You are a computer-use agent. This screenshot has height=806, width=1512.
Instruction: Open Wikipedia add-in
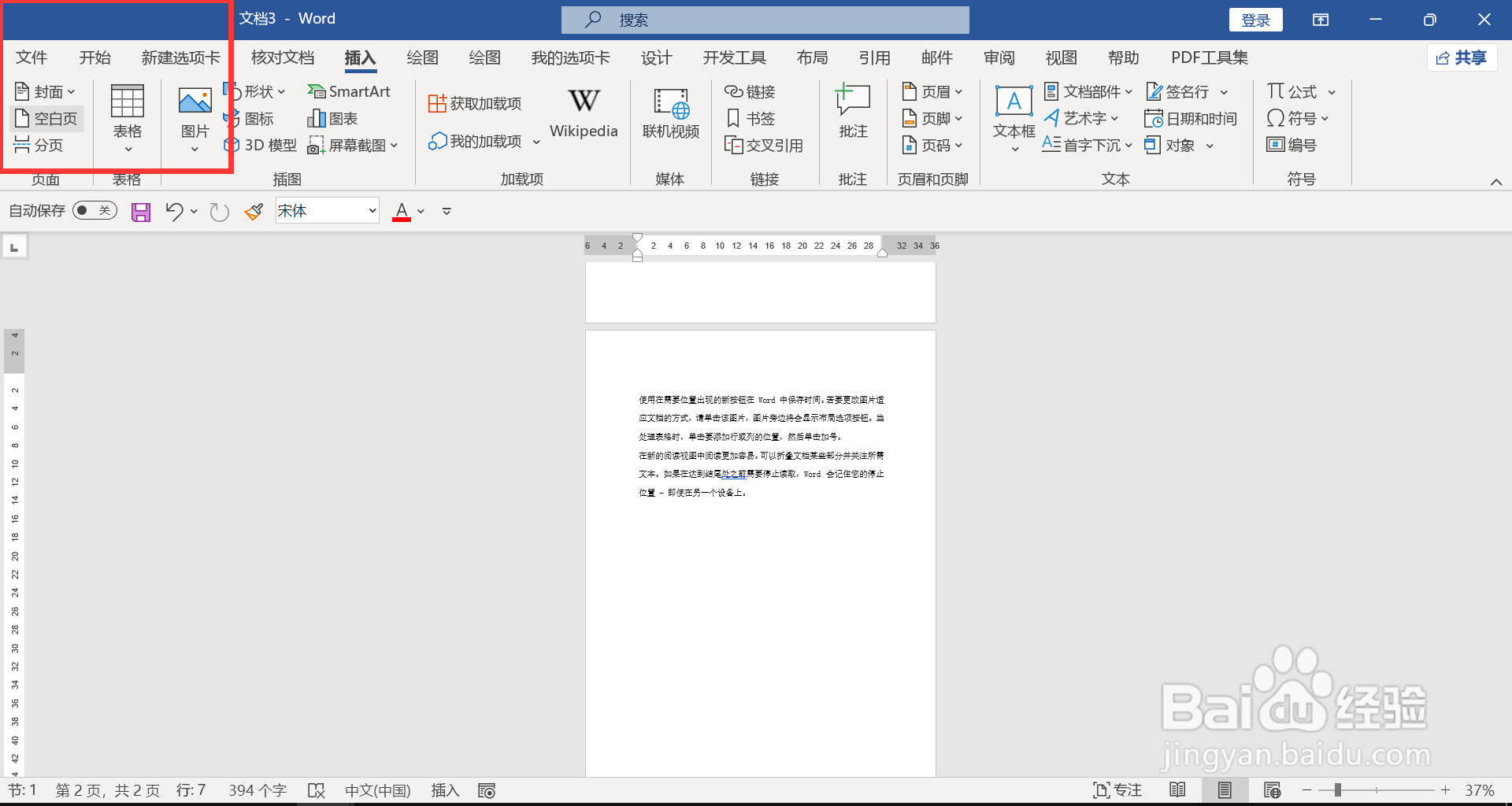tap(584, 114)
